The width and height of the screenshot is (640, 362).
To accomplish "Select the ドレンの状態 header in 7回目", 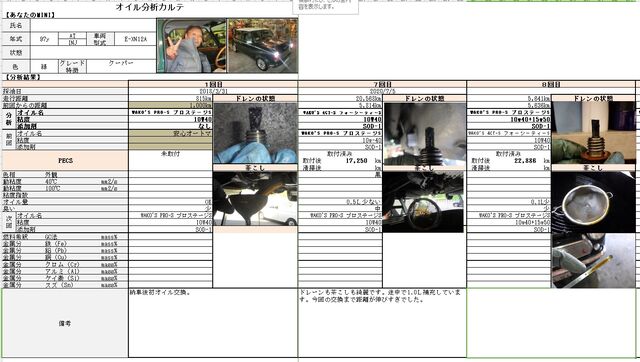I will pyautogui.click(x=424, y=99).
